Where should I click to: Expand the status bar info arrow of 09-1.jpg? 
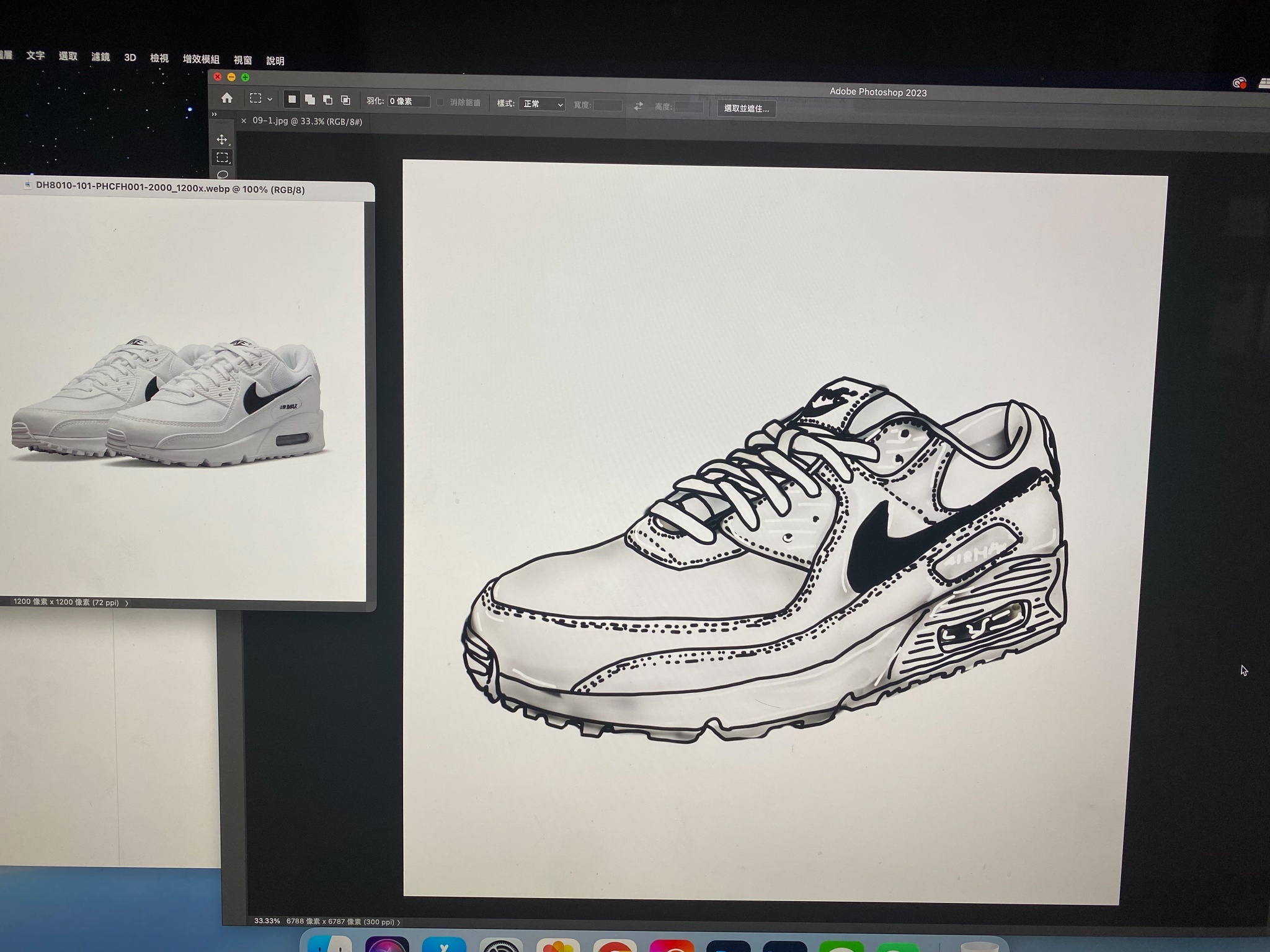399,922
